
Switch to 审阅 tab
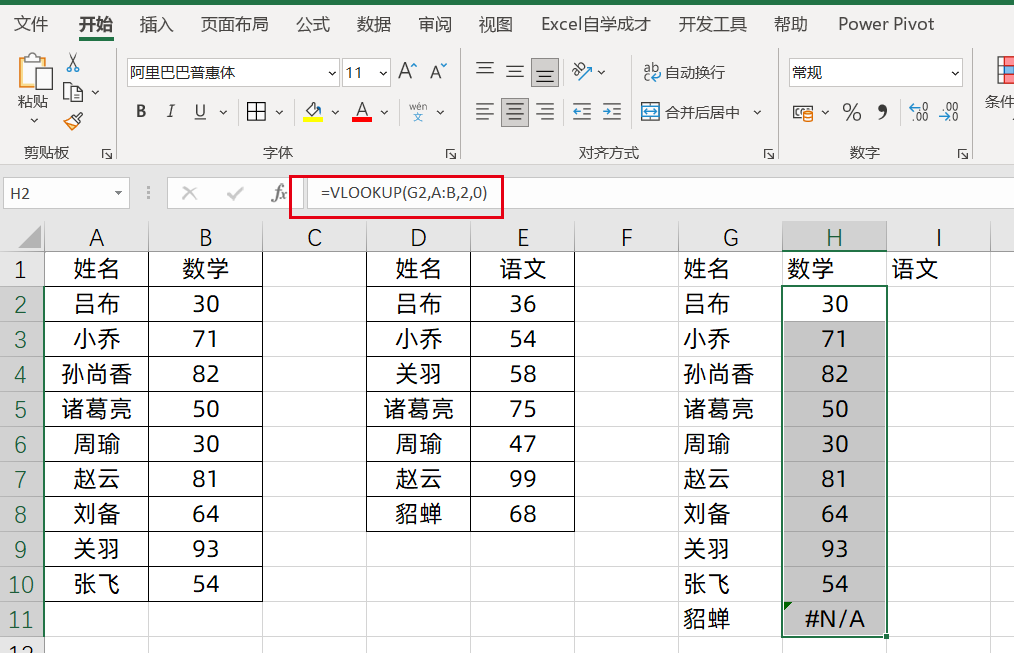pos(435,25)
